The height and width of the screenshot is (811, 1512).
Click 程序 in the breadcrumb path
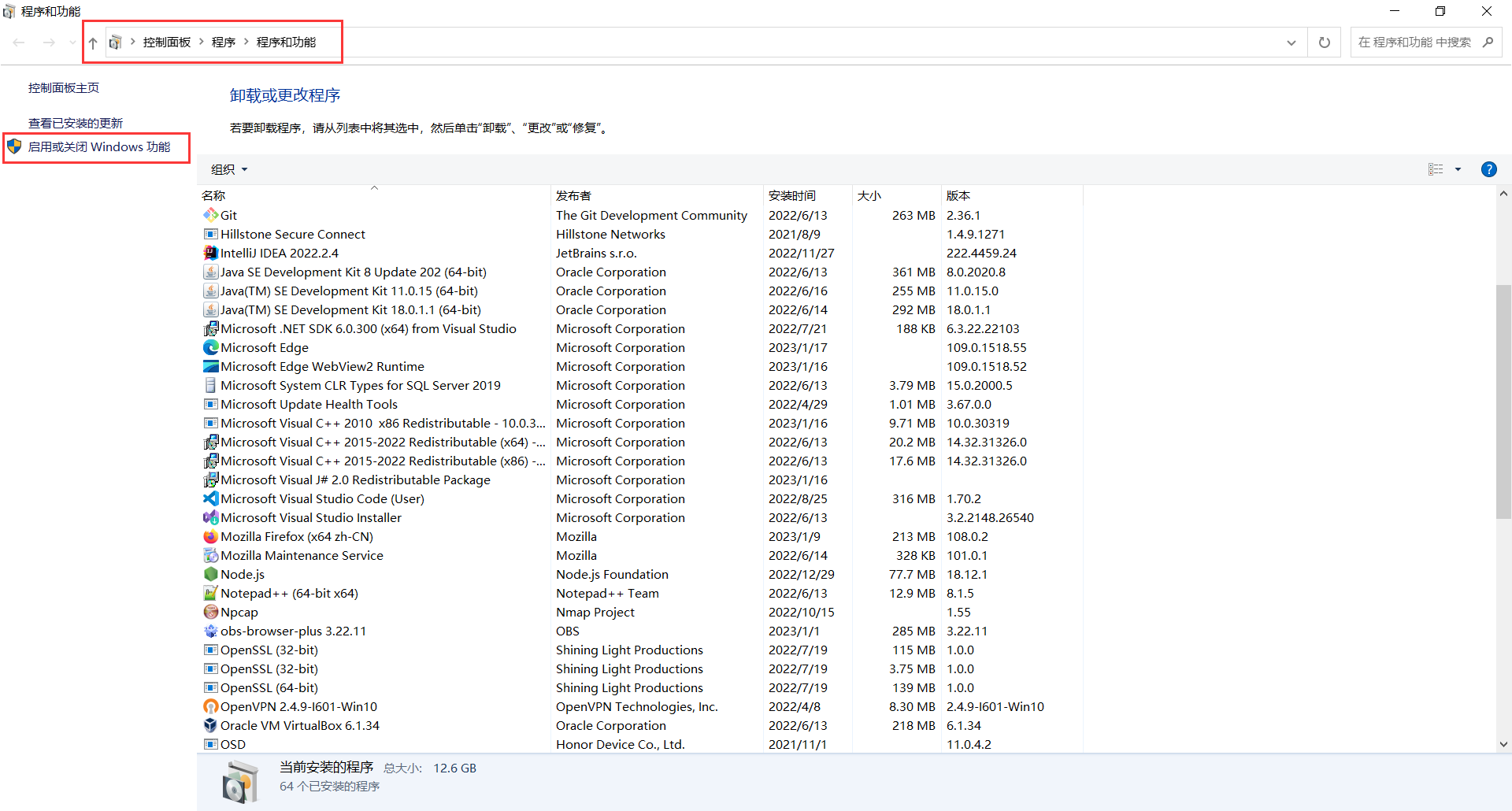point(224,43)
